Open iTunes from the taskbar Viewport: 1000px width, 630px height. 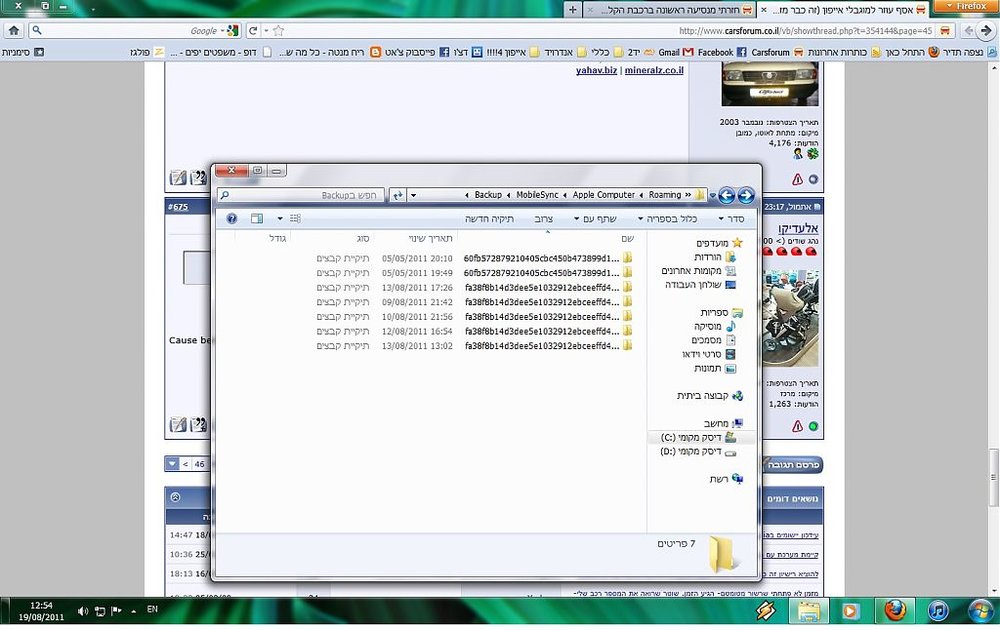coord(938,611)
